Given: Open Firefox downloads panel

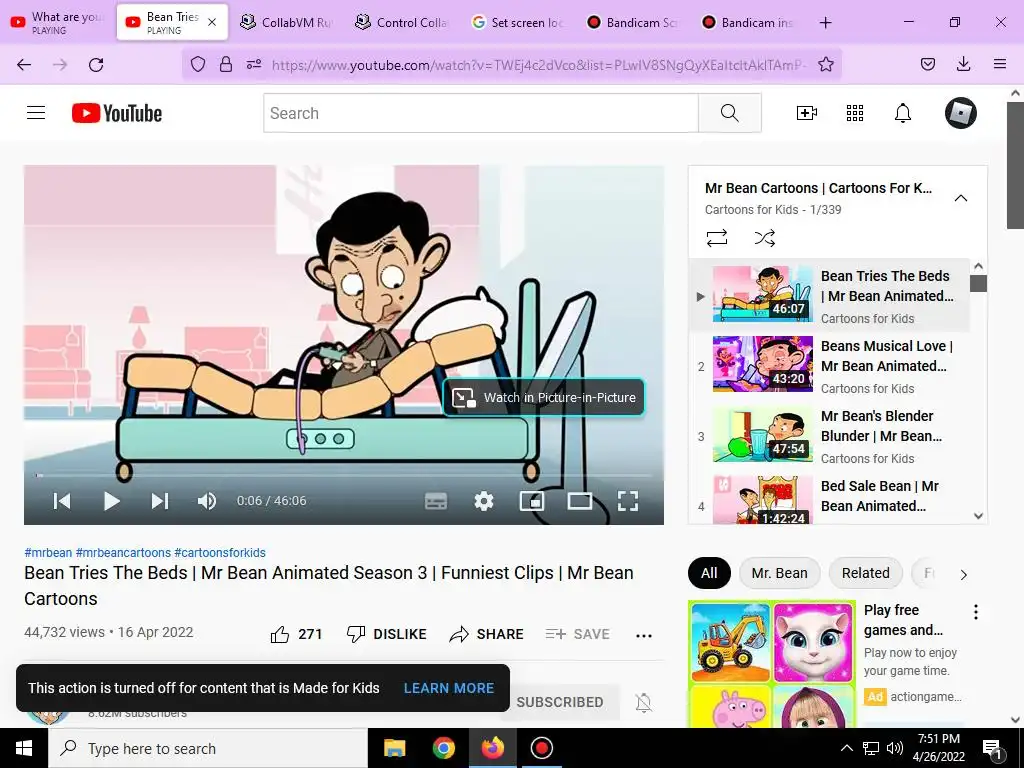Looking at the screenshot, I should pos(963,64).
